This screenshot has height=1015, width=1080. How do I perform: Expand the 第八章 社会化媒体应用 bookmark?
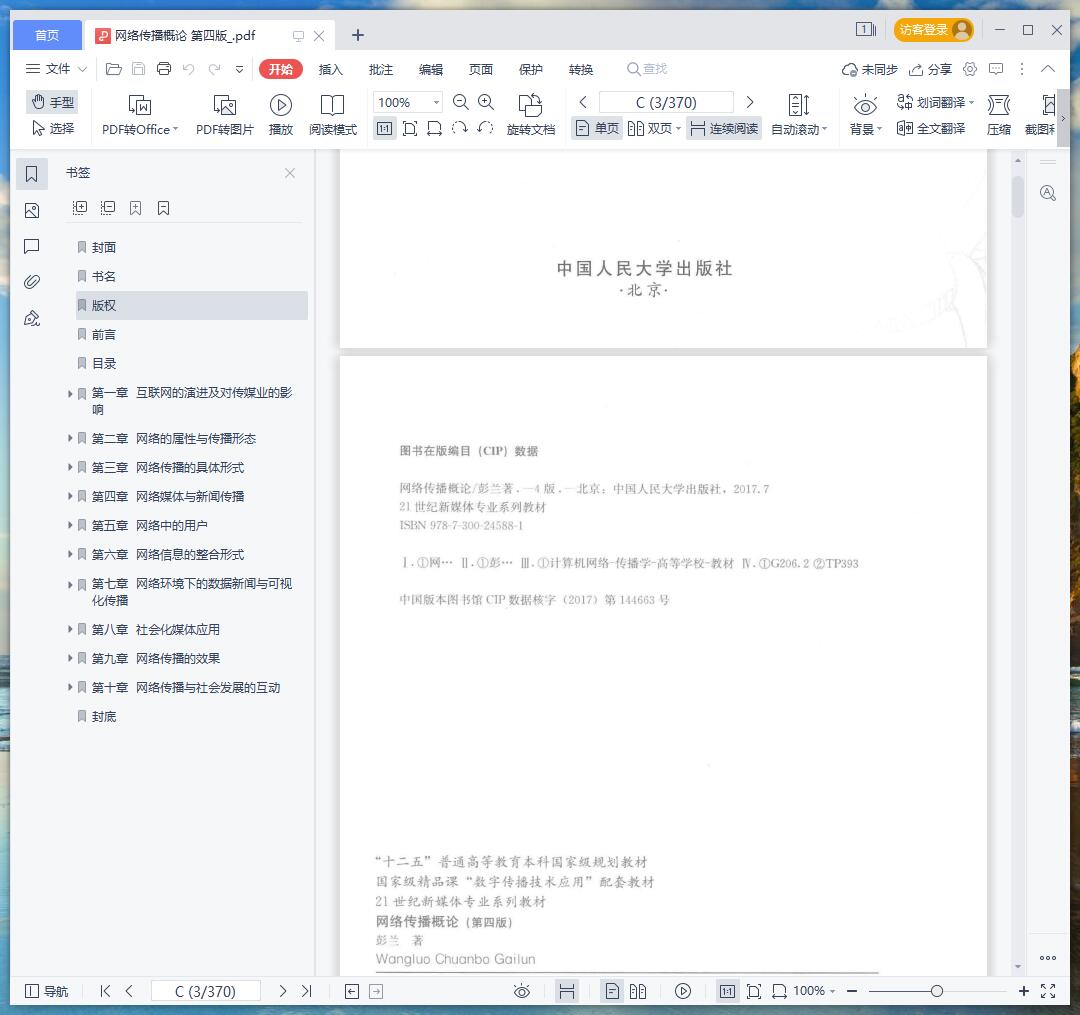point(70,629)
